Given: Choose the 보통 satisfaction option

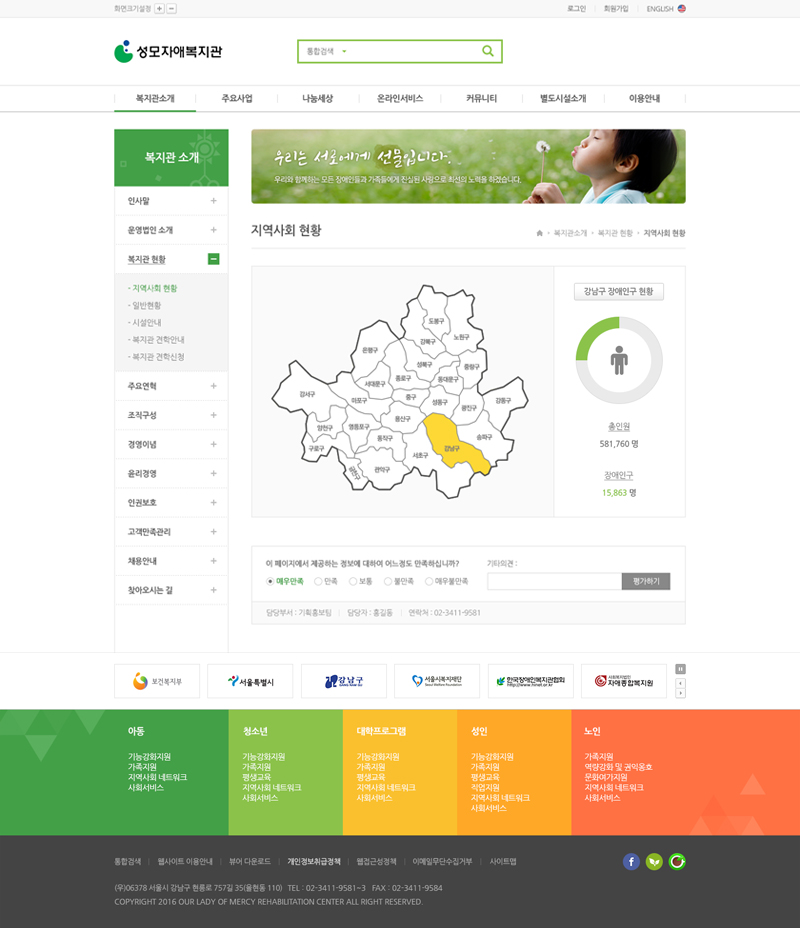Looking at the screenshot, I should tap(353, 581).
